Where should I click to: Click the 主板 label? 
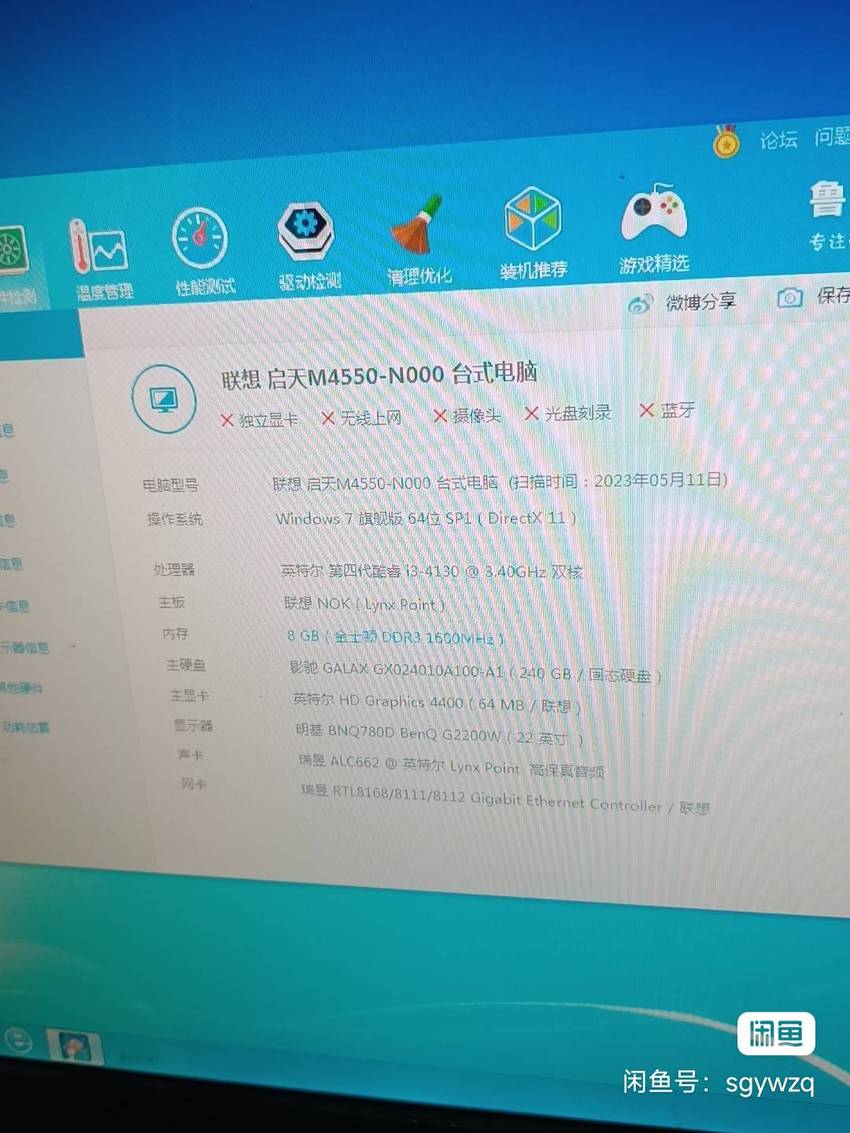tap(172, 602)
